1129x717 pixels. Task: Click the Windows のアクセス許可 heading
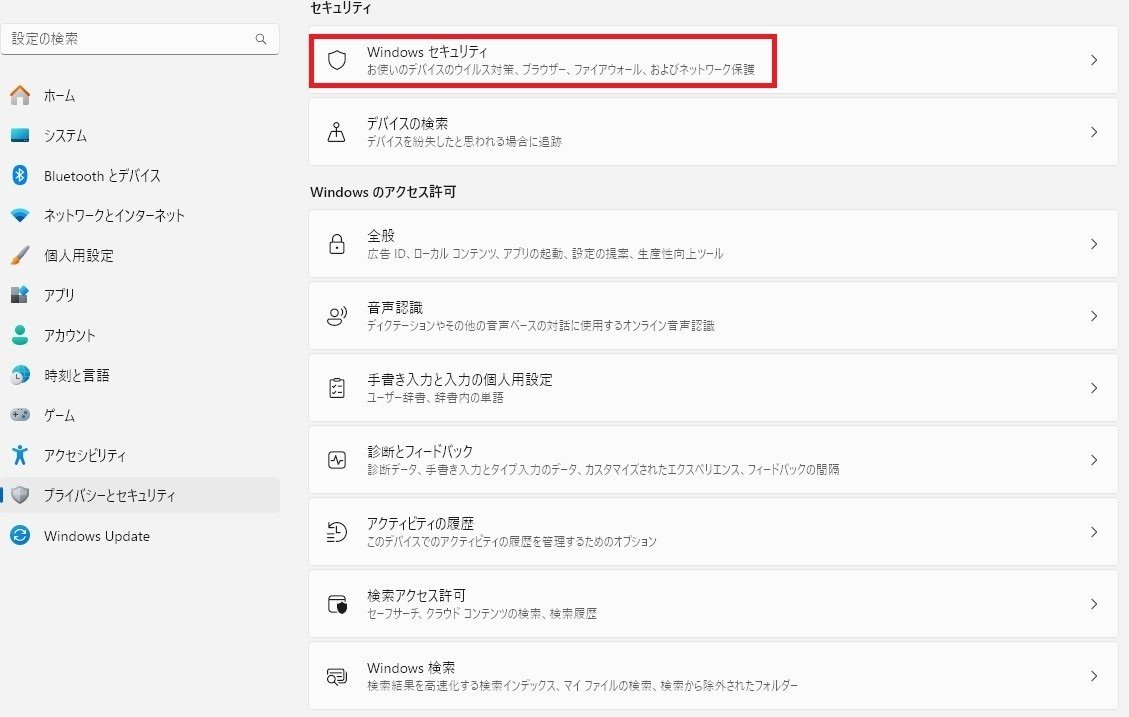(x=383, y=192)
